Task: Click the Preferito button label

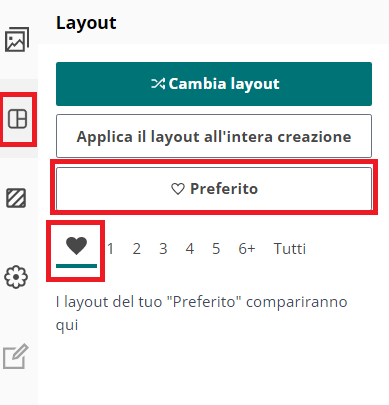Action: pos(224,189)
